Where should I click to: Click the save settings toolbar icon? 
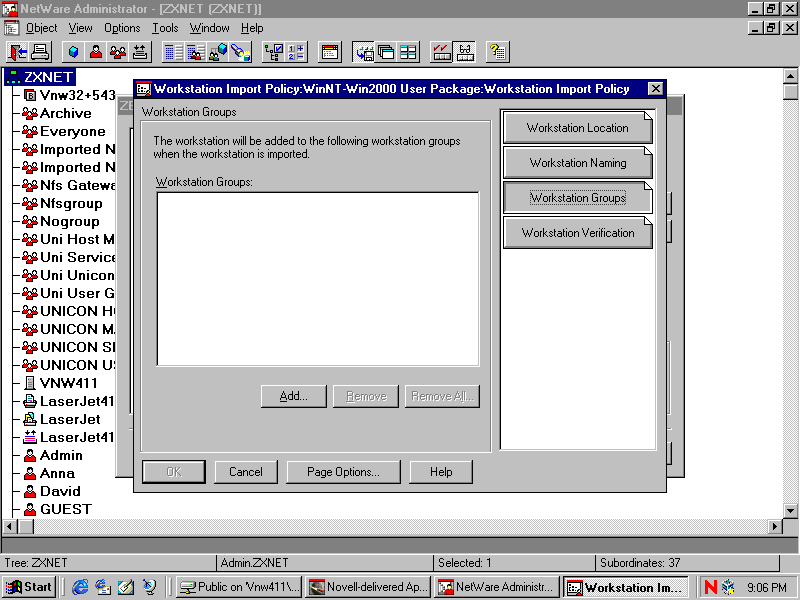(x=364, y=52)
